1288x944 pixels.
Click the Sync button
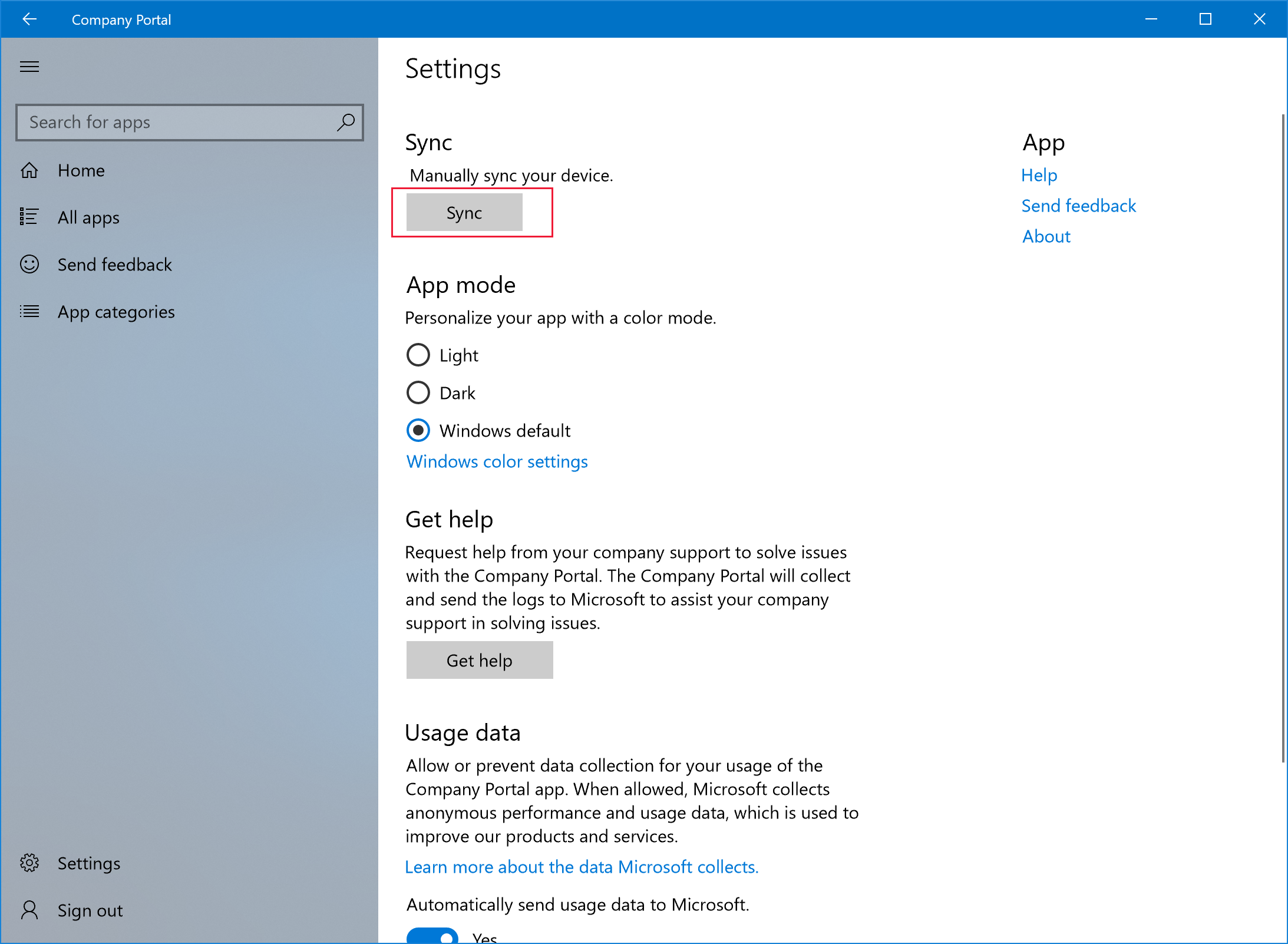click(x=463, y=212)
